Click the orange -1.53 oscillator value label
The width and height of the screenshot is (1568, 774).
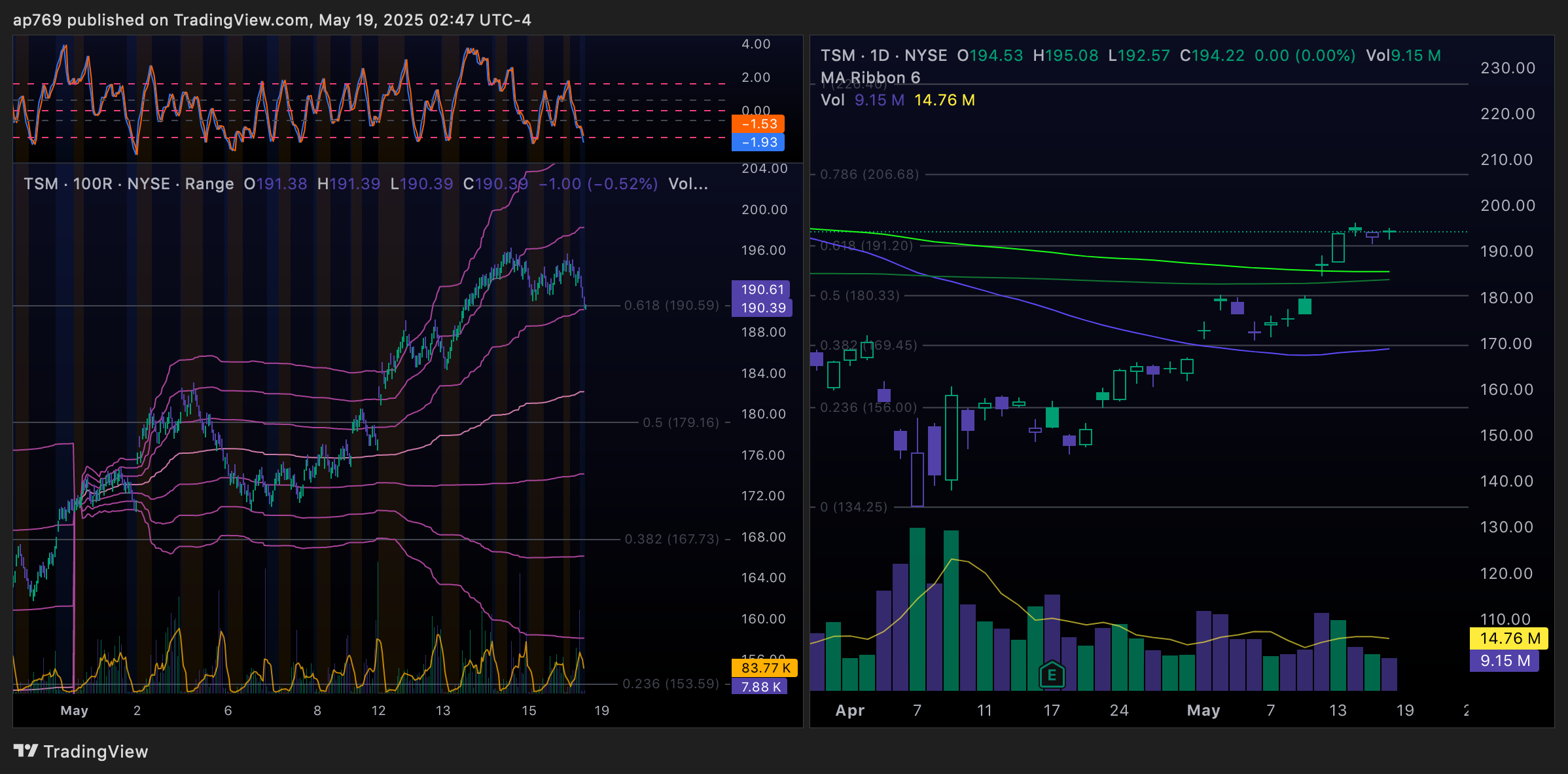pos(758,124)
